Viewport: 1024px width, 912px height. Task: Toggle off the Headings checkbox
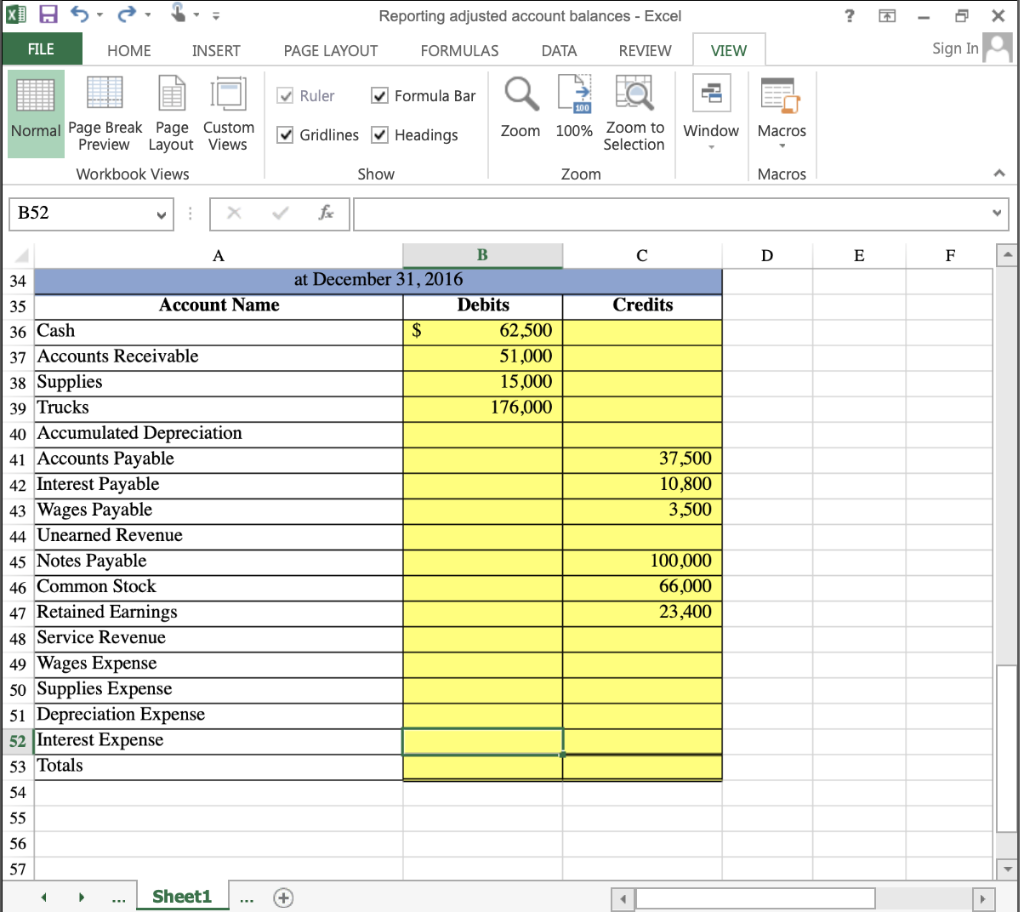[379, 135]
